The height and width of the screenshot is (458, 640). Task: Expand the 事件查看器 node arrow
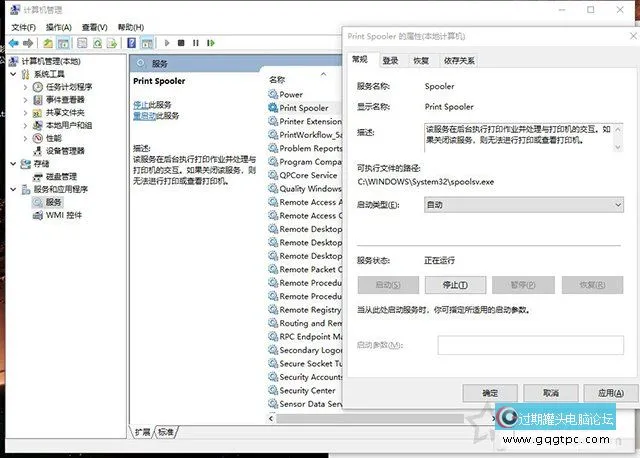point(25,100)
